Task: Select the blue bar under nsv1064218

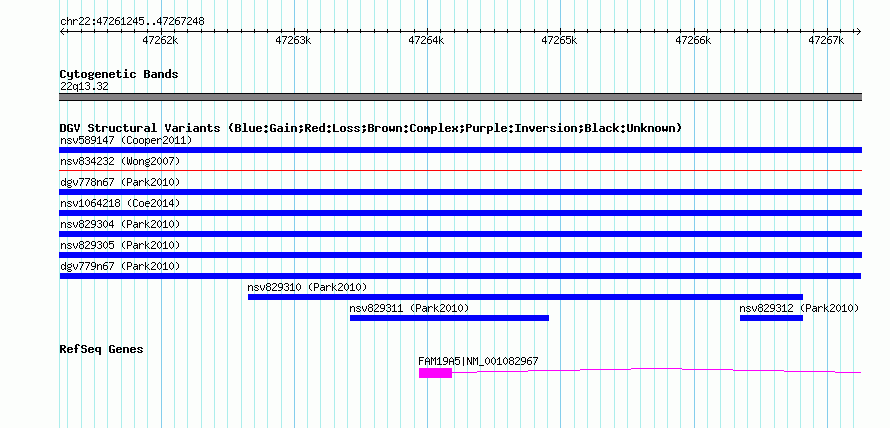Action: [460, 213]
